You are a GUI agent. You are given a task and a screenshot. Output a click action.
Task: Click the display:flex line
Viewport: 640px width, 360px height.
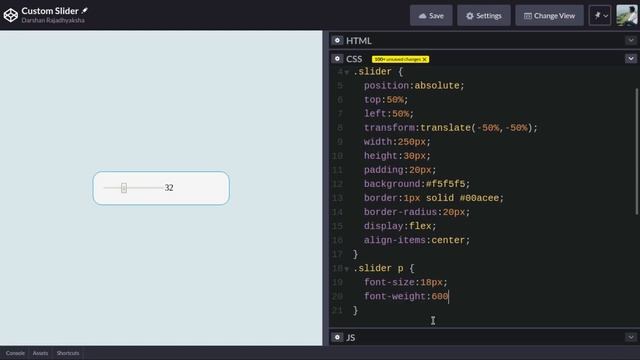400,226
